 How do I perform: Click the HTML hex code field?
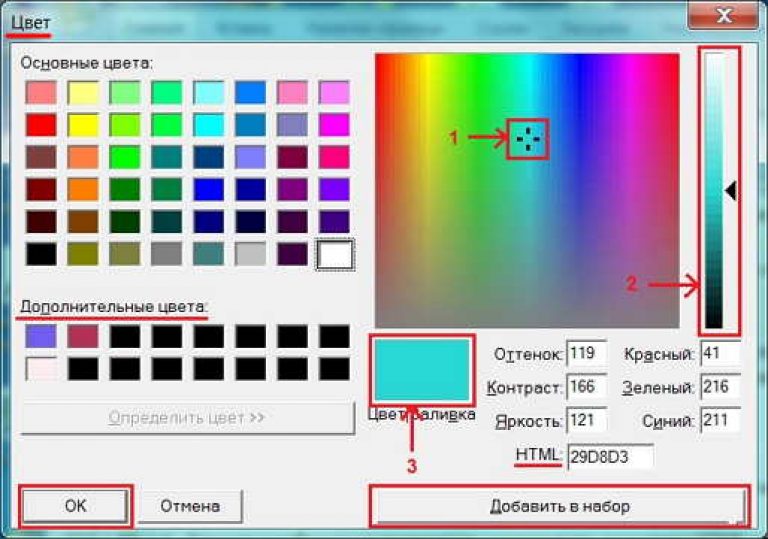[610, 457]
